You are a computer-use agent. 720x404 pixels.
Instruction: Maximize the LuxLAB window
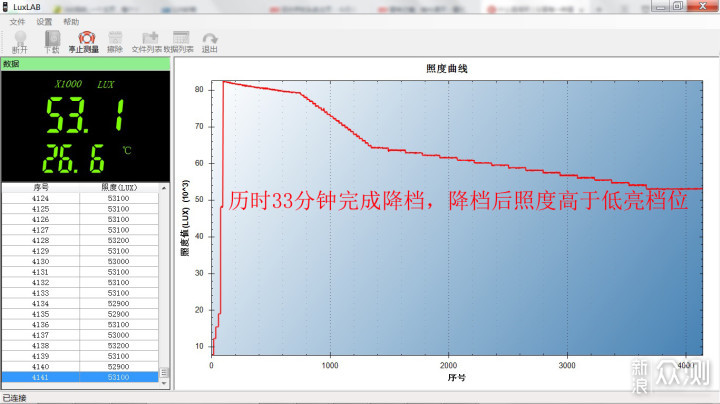point(678,6)
